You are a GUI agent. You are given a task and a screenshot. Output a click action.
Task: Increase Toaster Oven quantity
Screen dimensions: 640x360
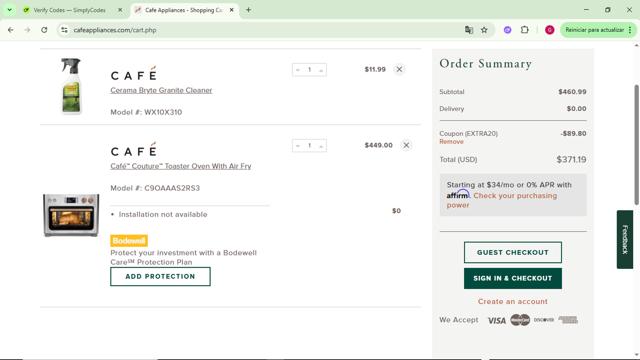(x=321, y=146)
